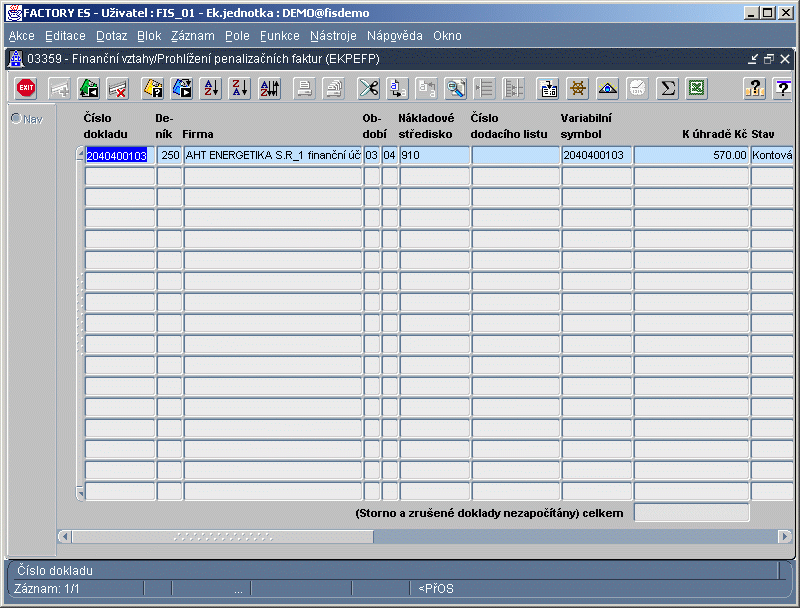Click the horizontal scrollbar right arrow
Screen dimensions: 800x608
[785, 537]
